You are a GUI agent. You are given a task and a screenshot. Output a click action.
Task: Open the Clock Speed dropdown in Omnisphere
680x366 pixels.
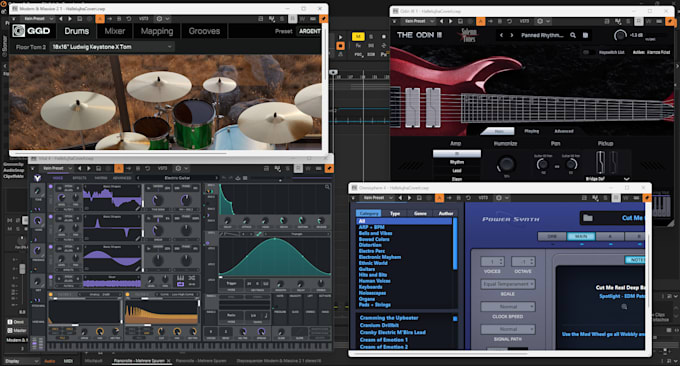click(507, 307)
